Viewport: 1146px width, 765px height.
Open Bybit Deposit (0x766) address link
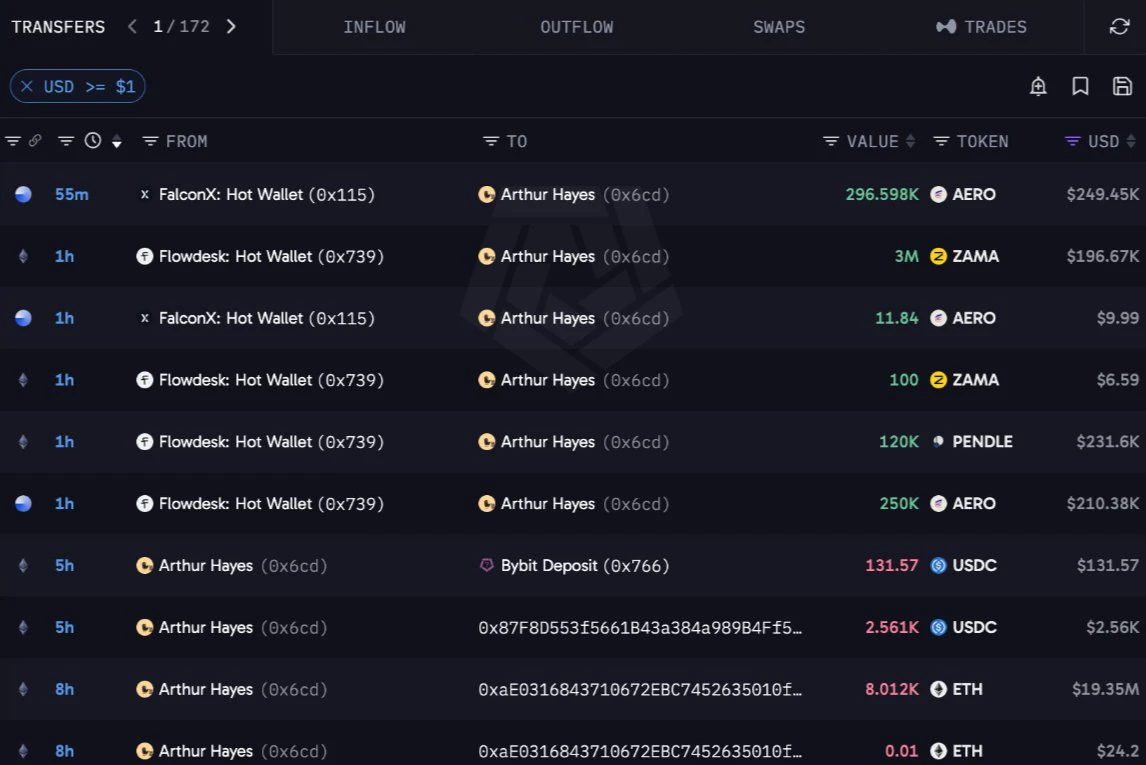(x=584, y=566)
